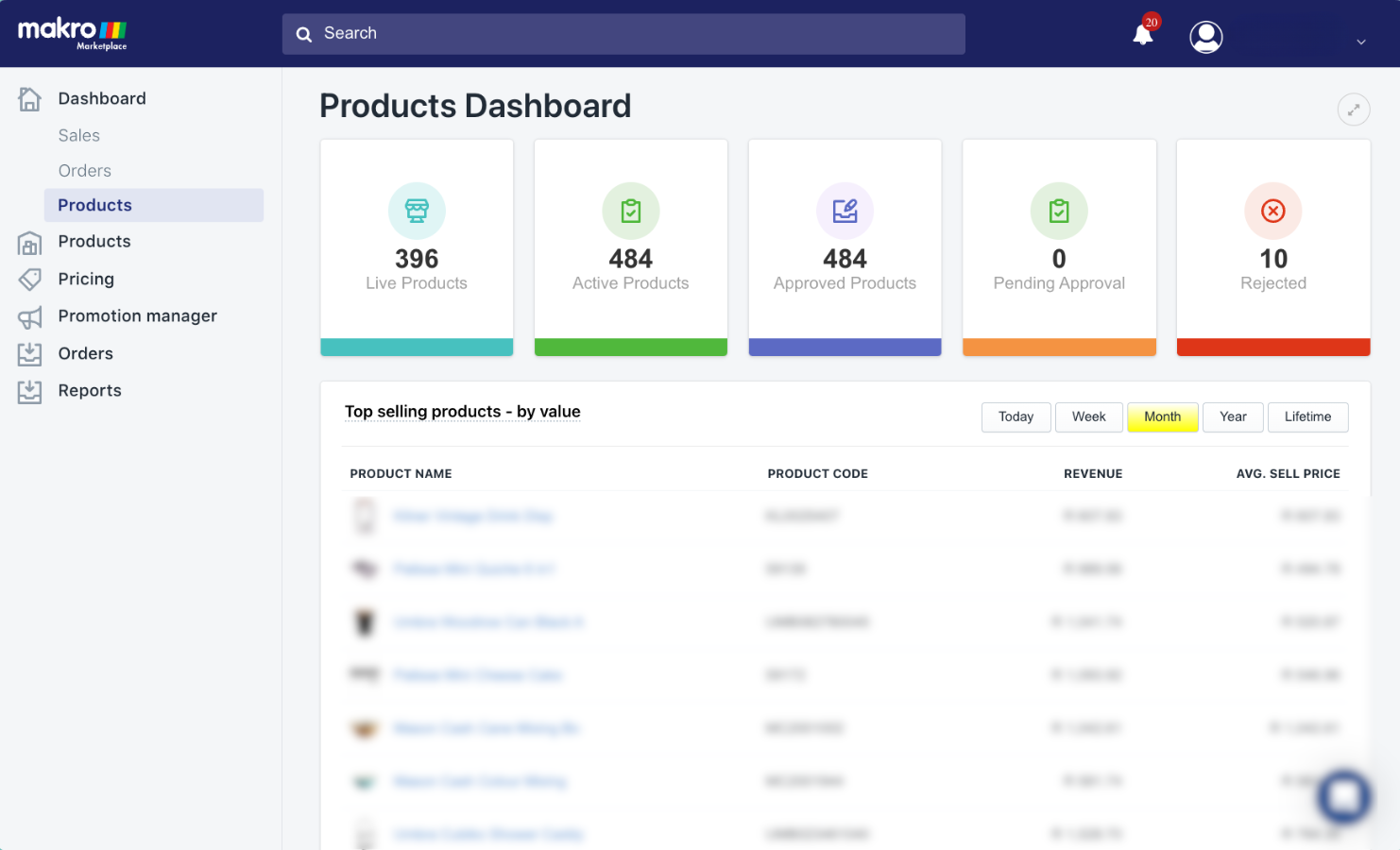Click the Promotion manager megaphone icon

point(29,317)
